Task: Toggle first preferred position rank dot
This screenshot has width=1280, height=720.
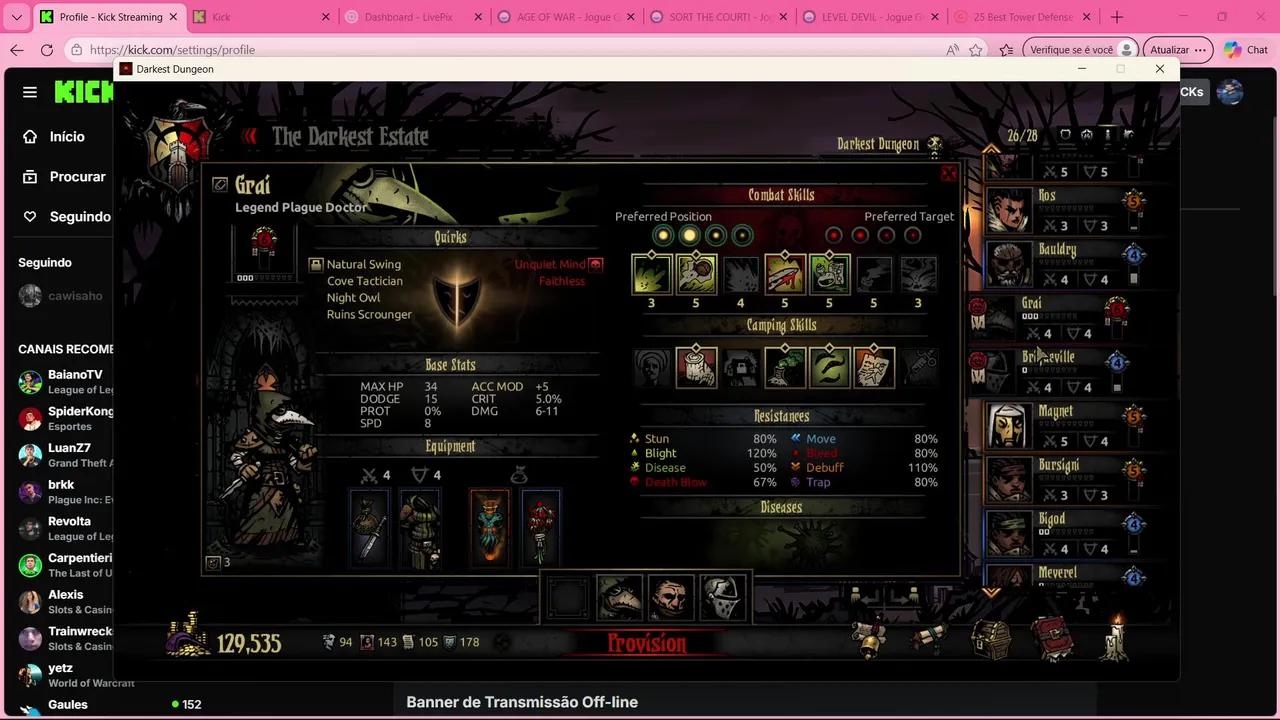Action: (663, 236)
